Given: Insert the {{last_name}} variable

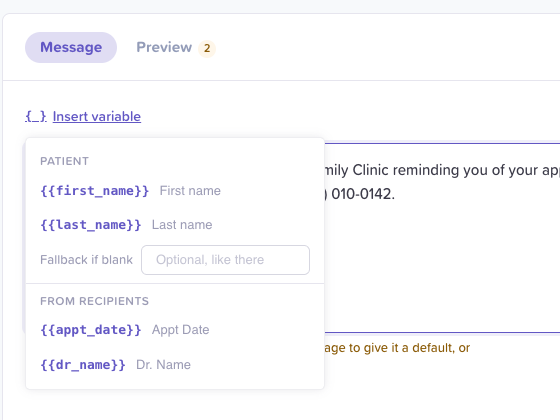Looking at the screenshot, I should point(175,225).
